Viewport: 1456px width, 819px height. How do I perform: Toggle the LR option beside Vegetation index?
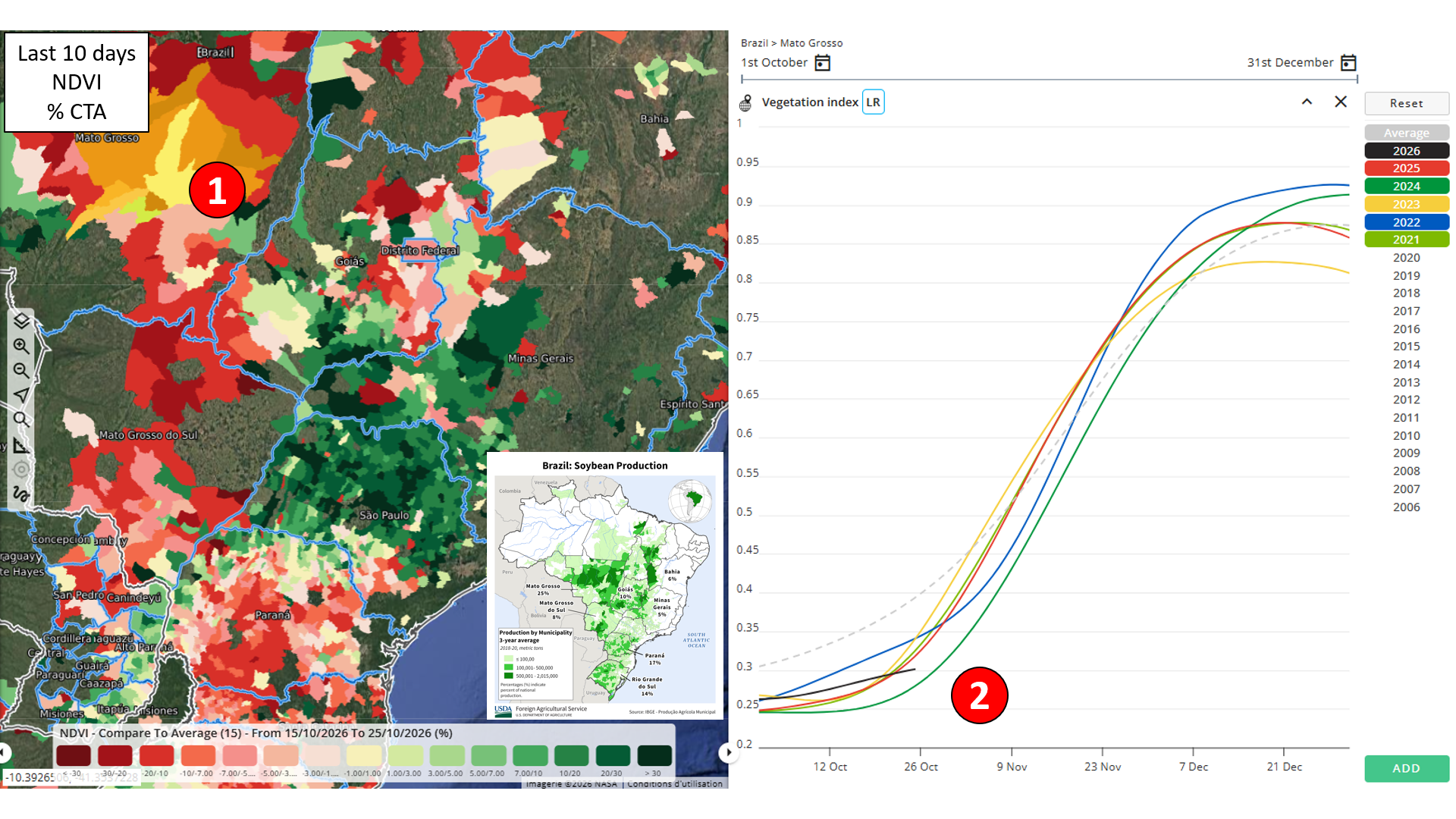874,102
